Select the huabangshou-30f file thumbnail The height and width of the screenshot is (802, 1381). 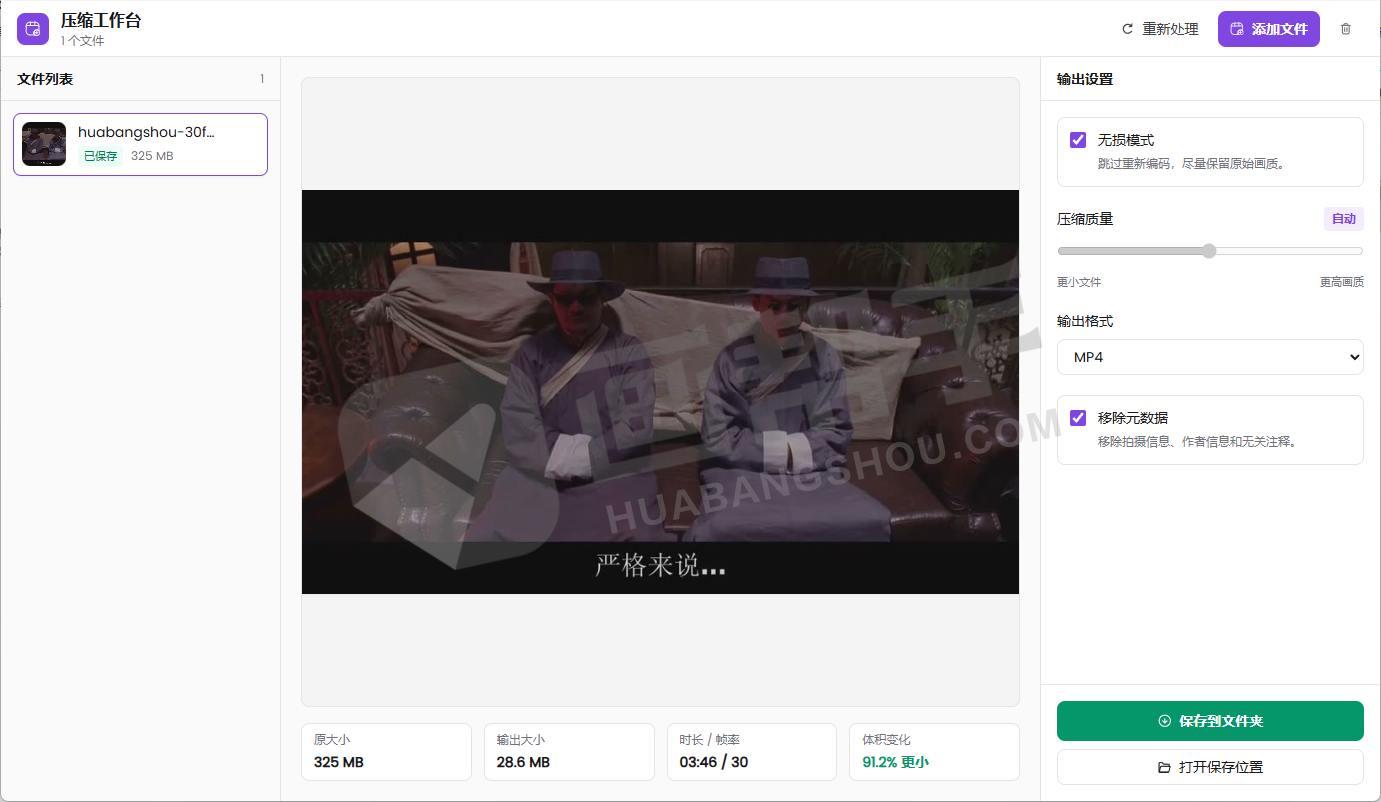click(x=44, y=144)
